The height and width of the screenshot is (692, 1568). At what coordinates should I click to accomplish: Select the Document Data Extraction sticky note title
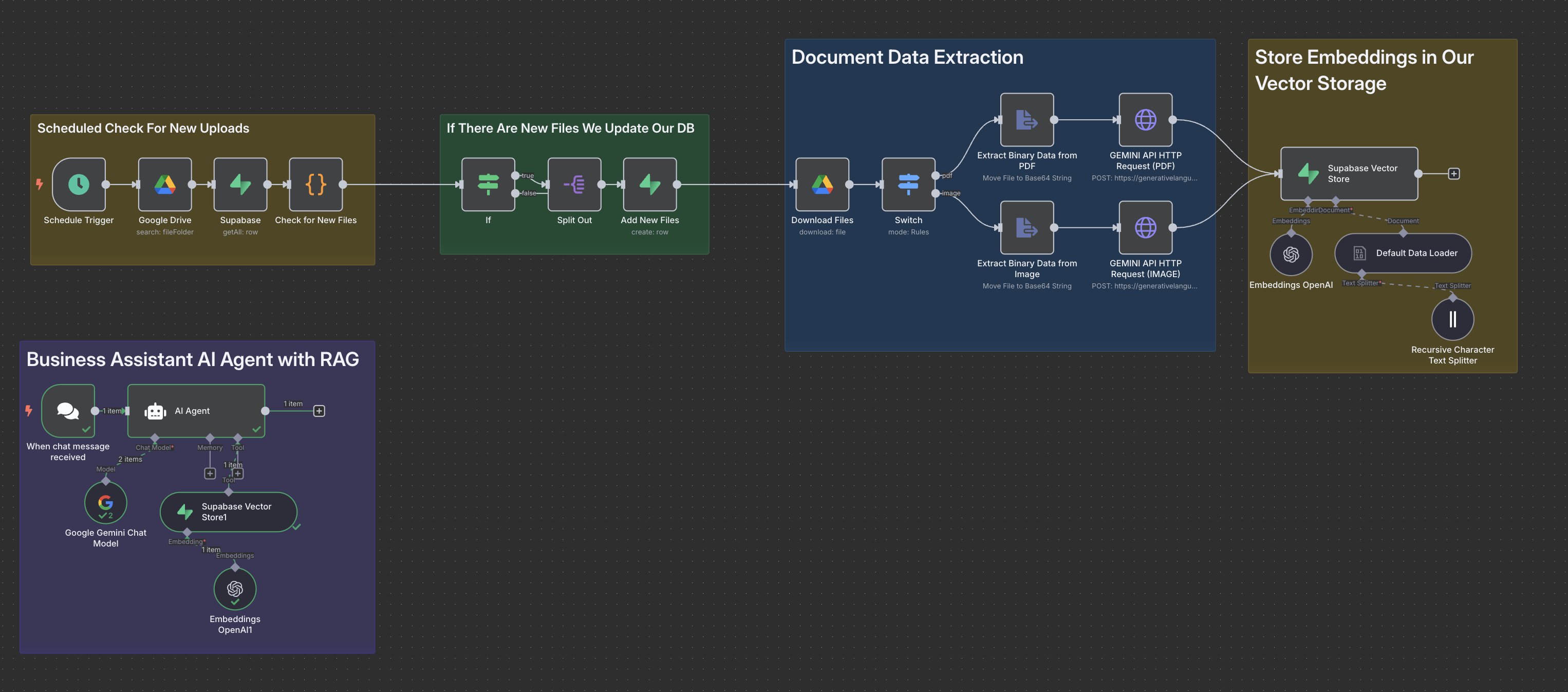(907, 57)
